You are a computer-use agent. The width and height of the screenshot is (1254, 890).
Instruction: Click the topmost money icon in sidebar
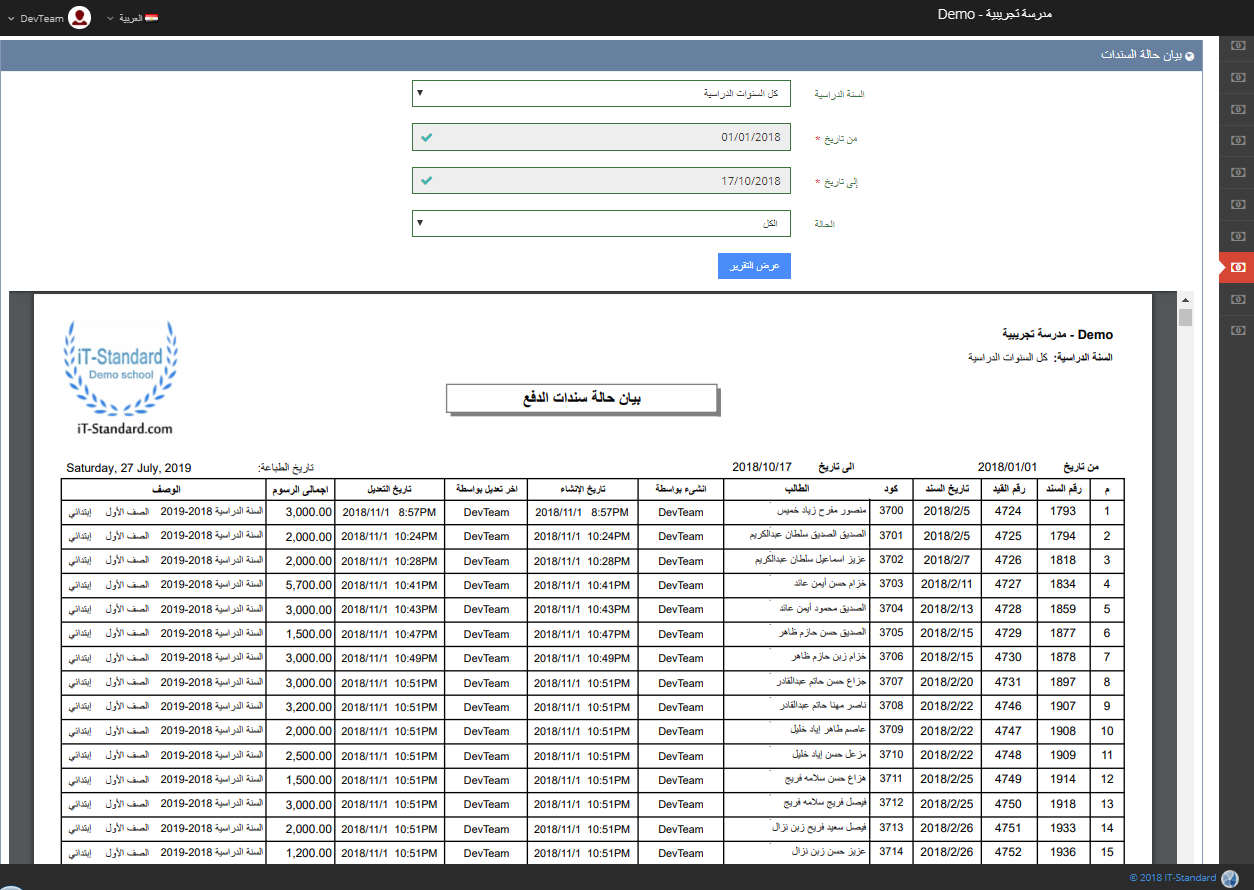coord(1238,45)
